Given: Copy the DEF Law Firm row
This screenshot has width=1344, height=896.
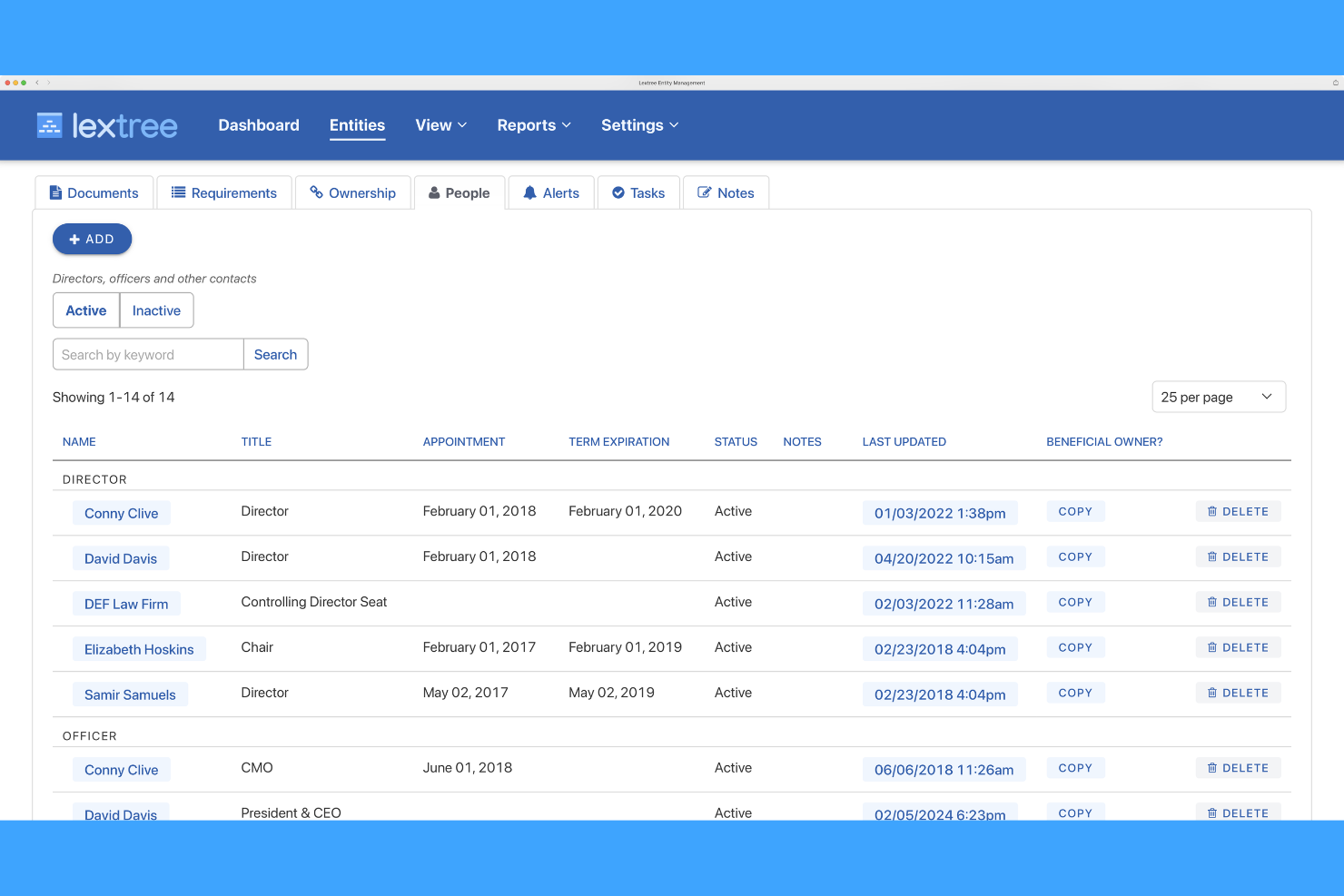Looking at the screenshot, I should [1075, 602].
